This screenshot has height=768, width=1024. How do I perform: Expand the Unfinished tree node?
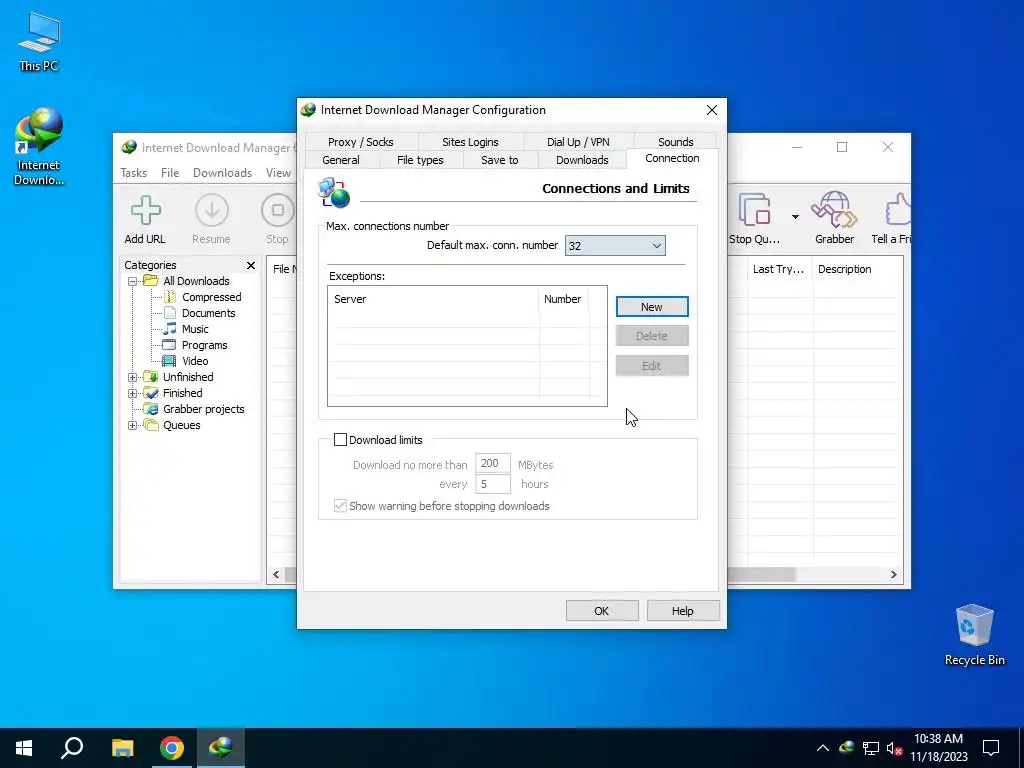click(133, 377)
